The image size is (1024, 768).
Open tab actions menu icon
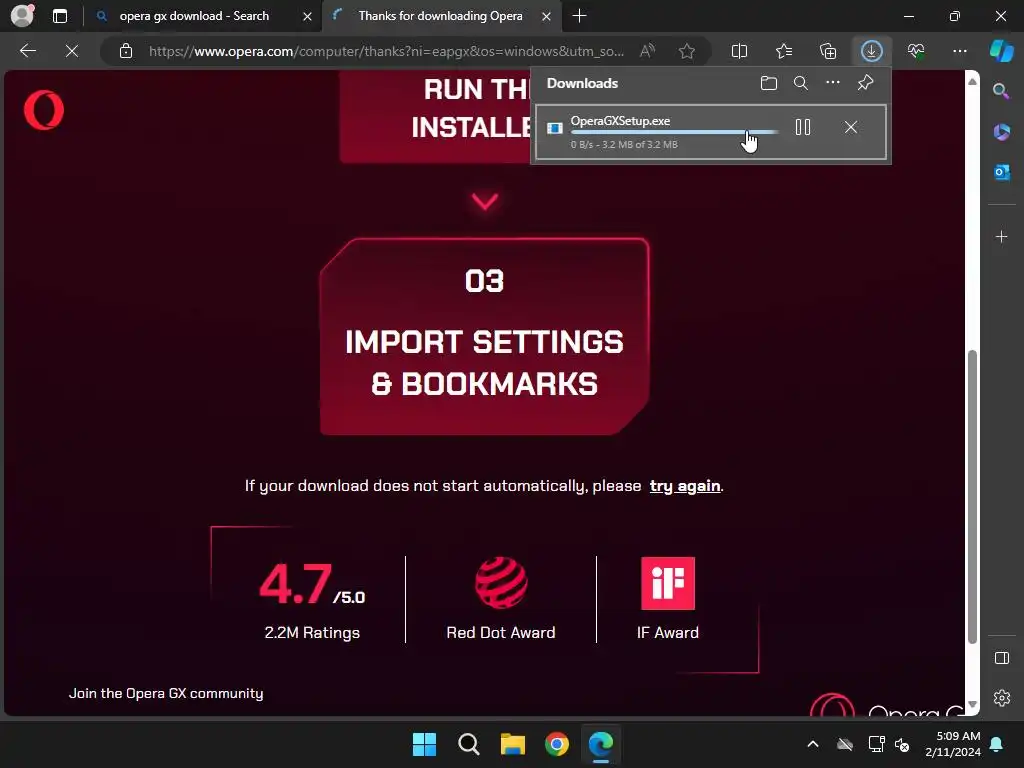60,16
